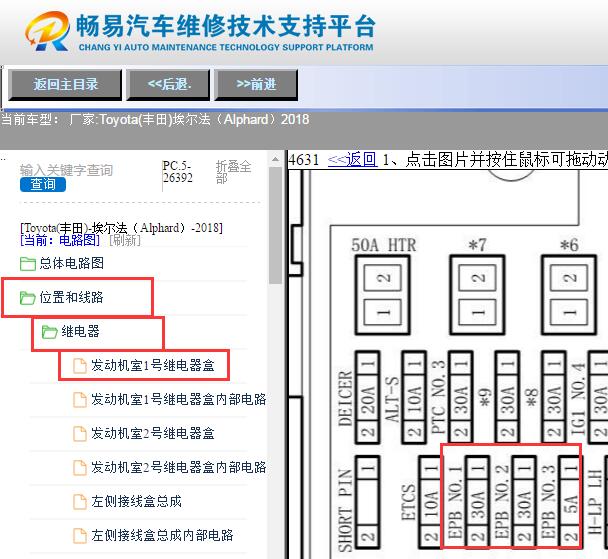Click the ALT-S 10A fuse
Screen dimensions: 608x559
(x=414, y=397)
